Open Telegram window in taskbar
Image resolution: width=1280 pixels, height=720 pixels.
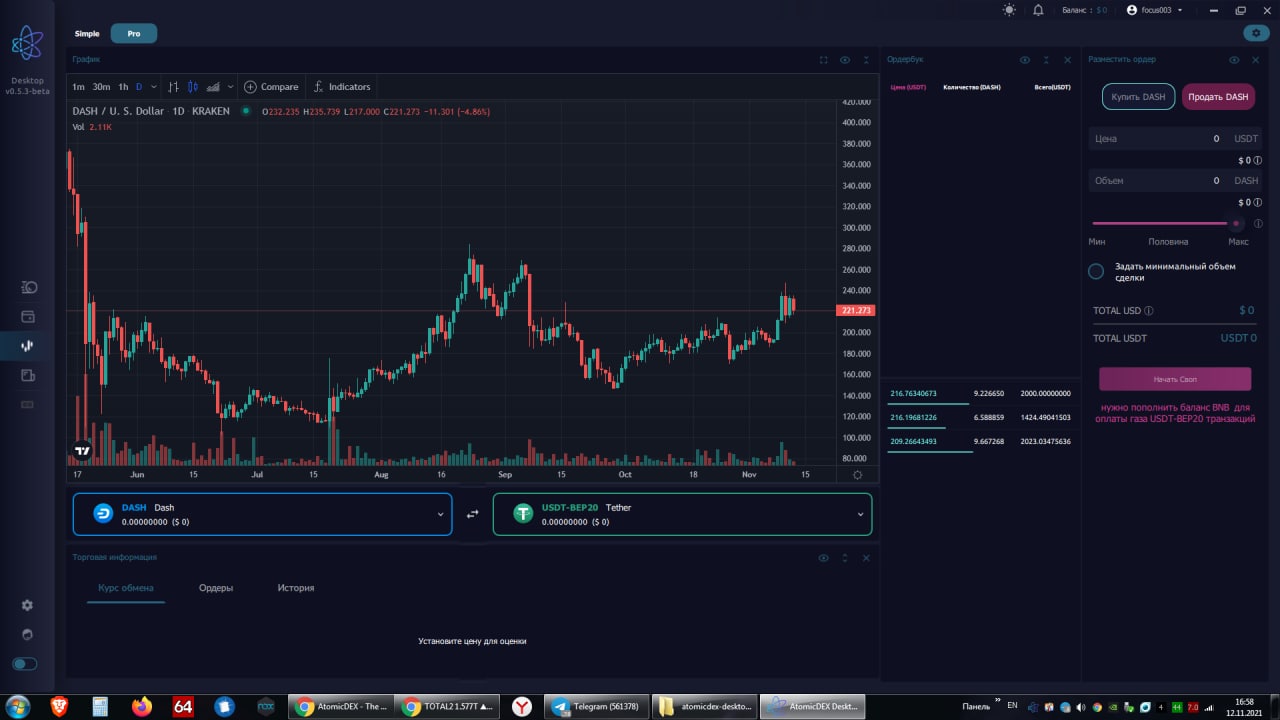click(598, 706)
